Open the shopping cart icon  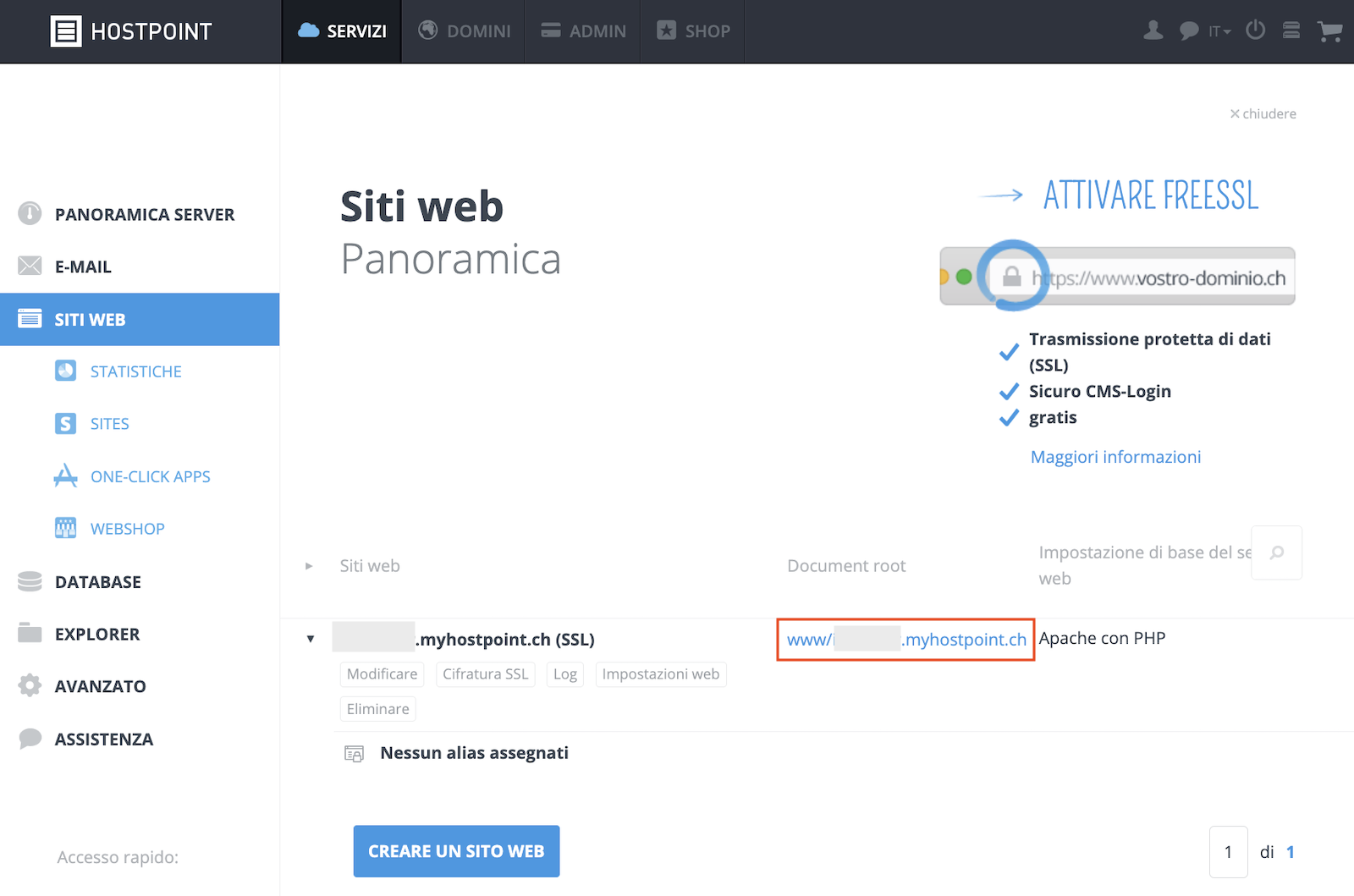(1330, 31)
